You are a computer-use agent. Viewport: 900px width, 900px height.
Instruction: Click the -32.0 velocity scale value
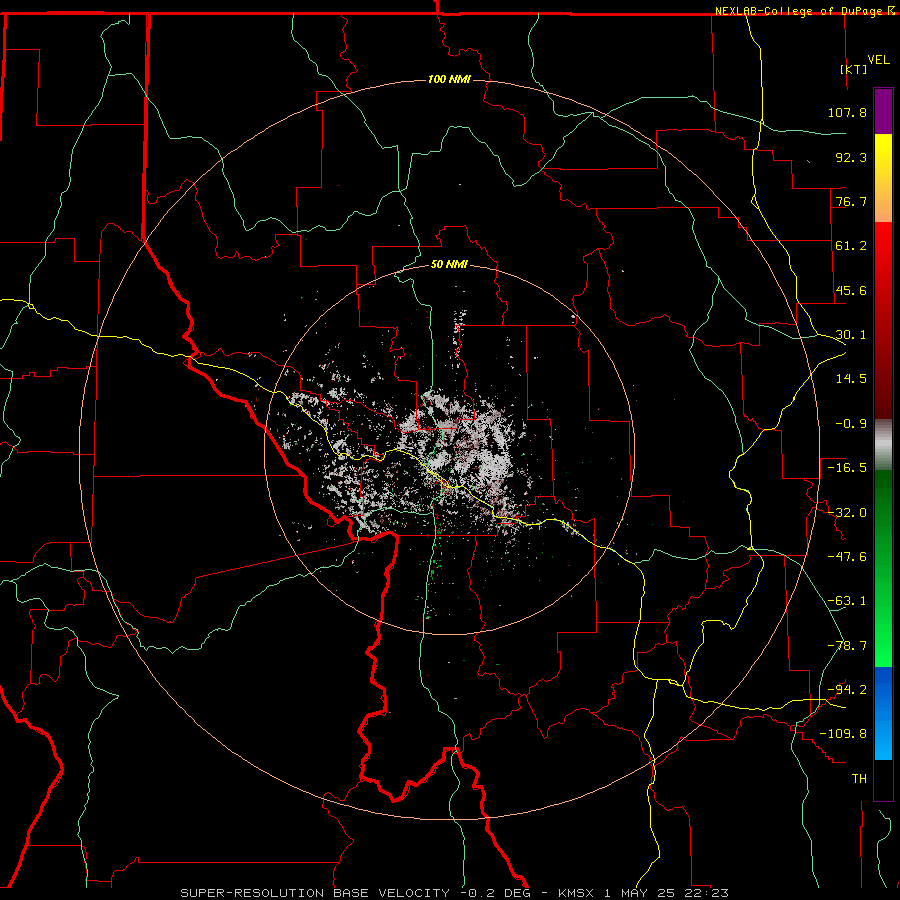coord(847,513)
